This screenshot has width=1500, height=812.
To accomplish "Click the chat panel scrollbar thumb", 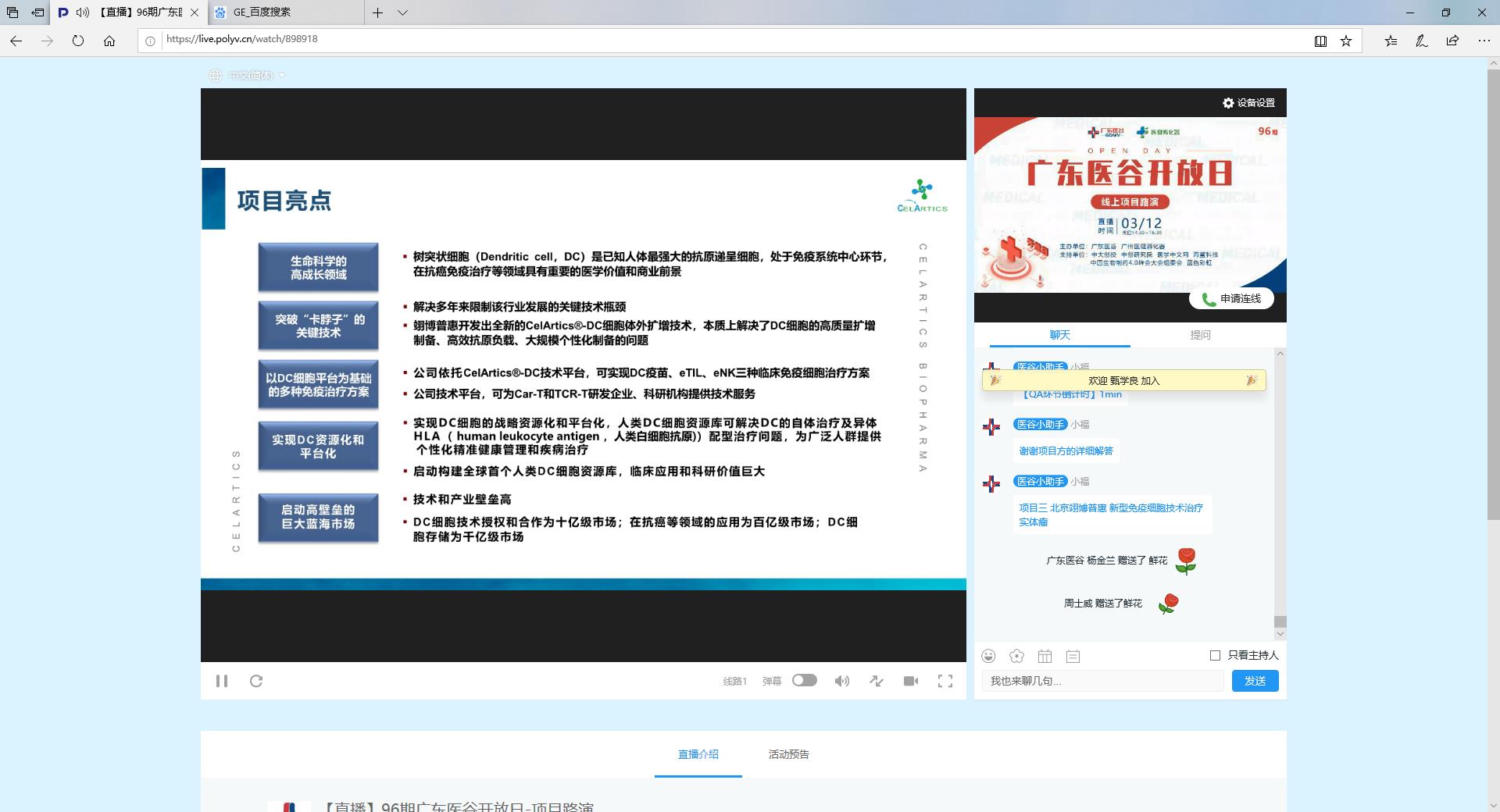I will click(x=1280, y=621).
